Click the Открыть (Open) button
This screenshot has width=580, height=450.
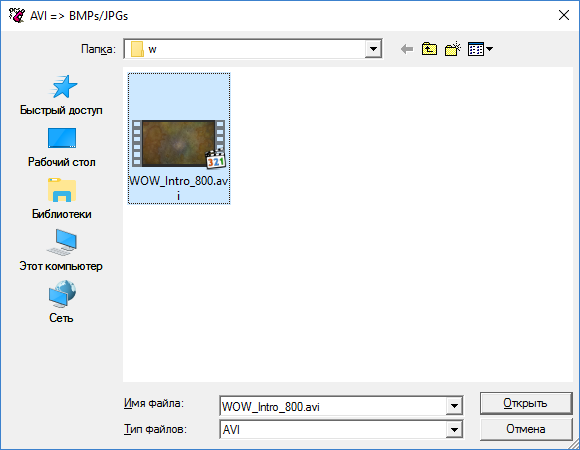click(x=526, y=403)
